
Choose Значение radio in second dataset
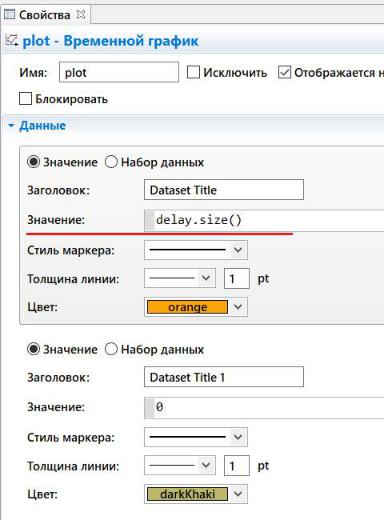click(x=33, y=349)
